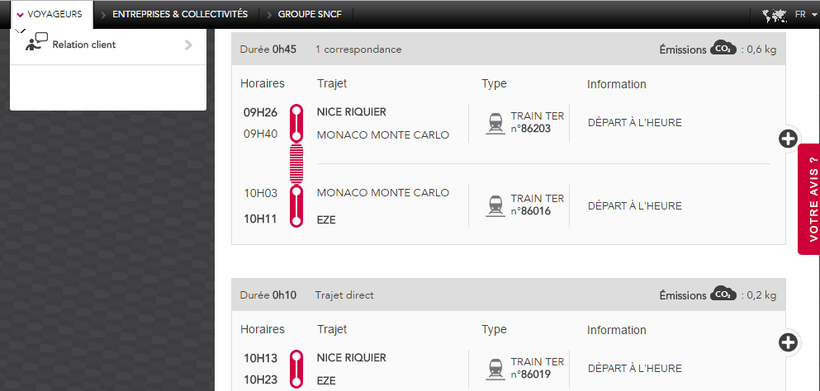This screenshot has width=820, height=391.
Task: Open the Relation client chevron arrow
Action: coord(189,45)
